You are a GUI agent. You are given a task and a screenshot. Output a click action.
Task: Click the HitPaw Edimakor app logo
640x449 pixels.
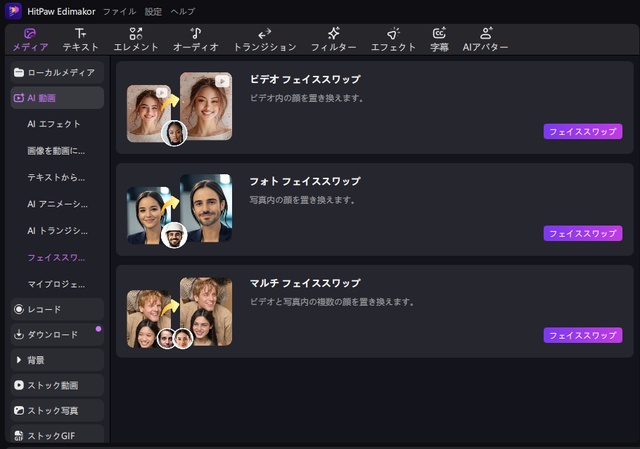click(x=13, y=11)
